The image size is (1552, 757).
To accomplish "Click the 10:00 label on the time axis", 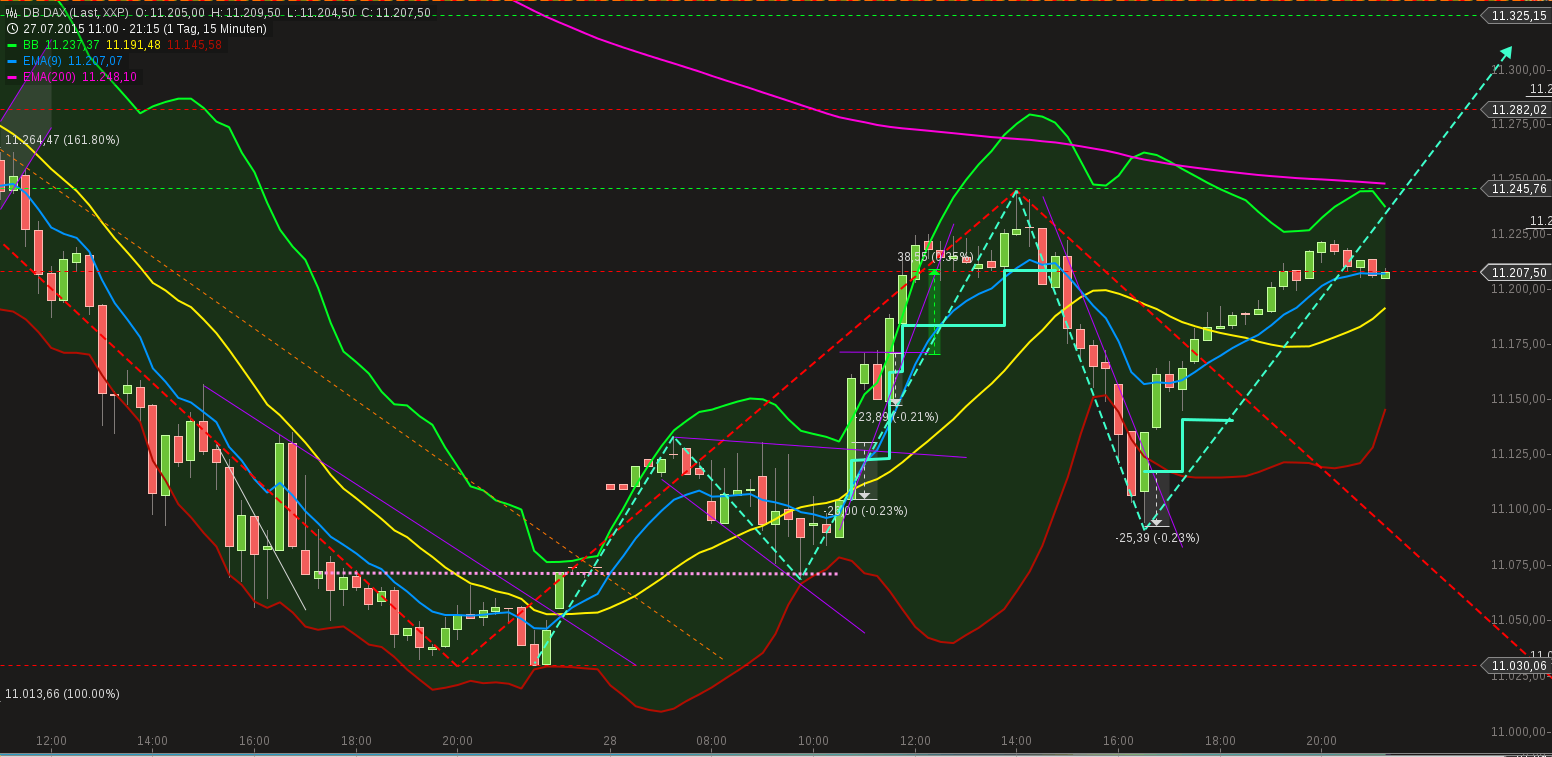I will [x=813, y=741].
